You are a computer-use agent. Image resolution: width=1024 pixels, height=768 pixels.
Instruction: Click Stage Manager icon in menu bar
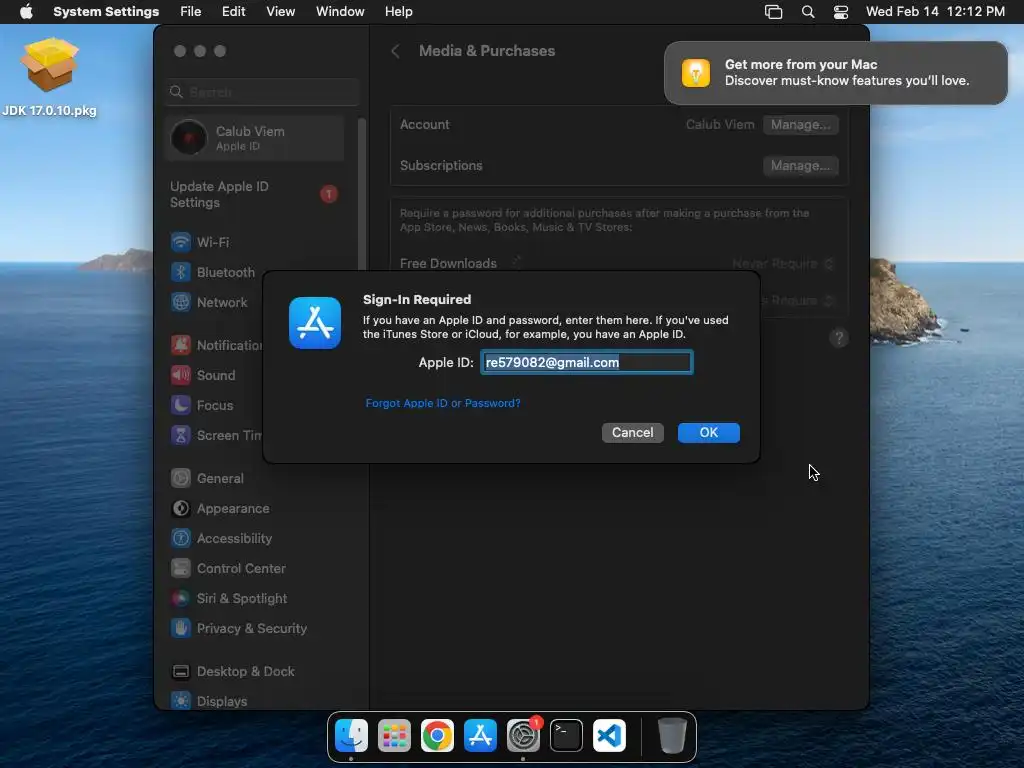pos(773,12)
